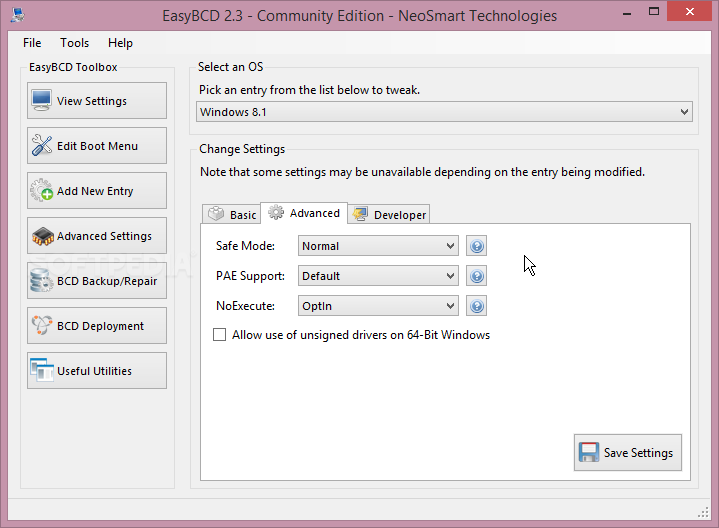
Task: Click the Advanced Settings chip icon
Action: (43, 236)
